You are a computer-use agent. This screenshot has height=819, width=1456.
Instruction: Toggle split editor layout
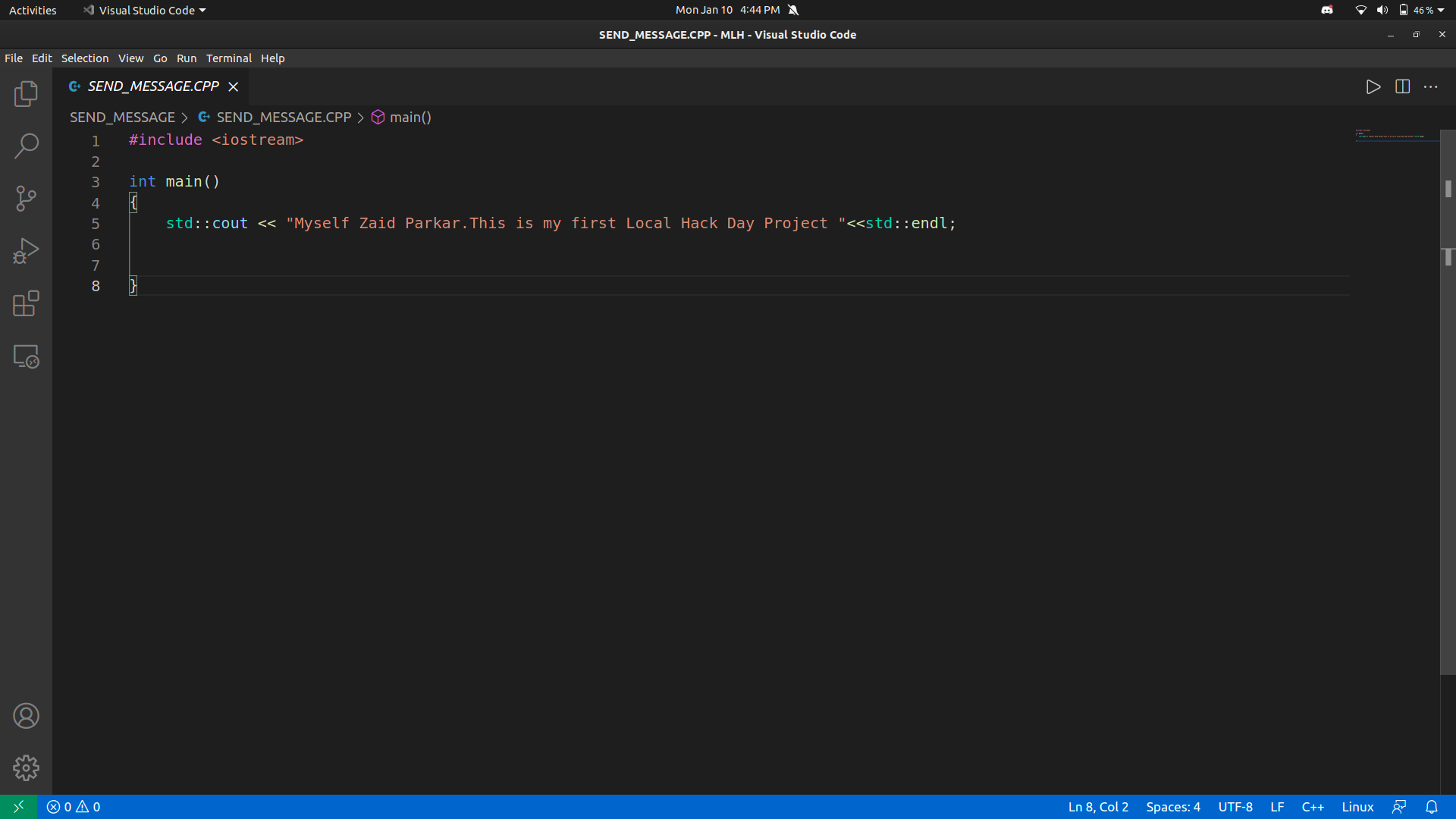click(x=1402, y=87)
